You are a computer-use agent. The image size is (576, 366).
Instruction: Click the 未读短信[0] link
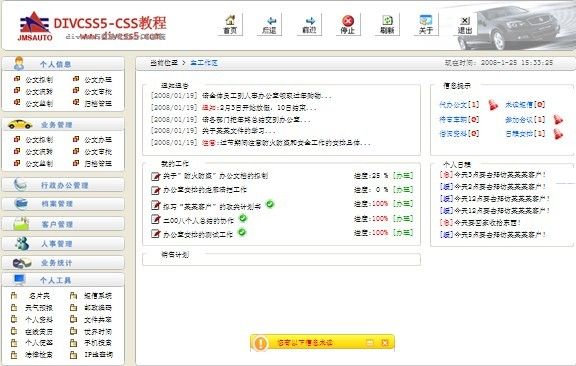[x=525, y=105]
